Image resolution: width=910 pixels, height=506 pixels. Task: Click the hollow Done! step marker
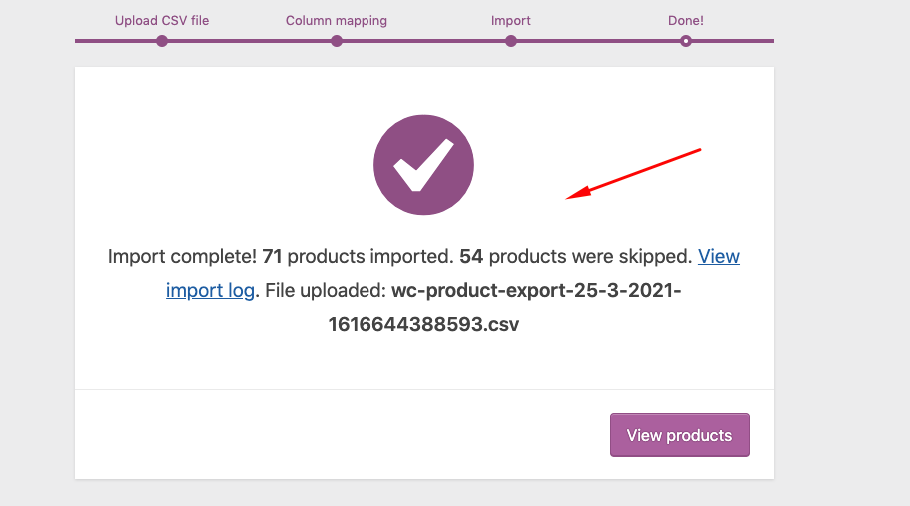(686, 41)
